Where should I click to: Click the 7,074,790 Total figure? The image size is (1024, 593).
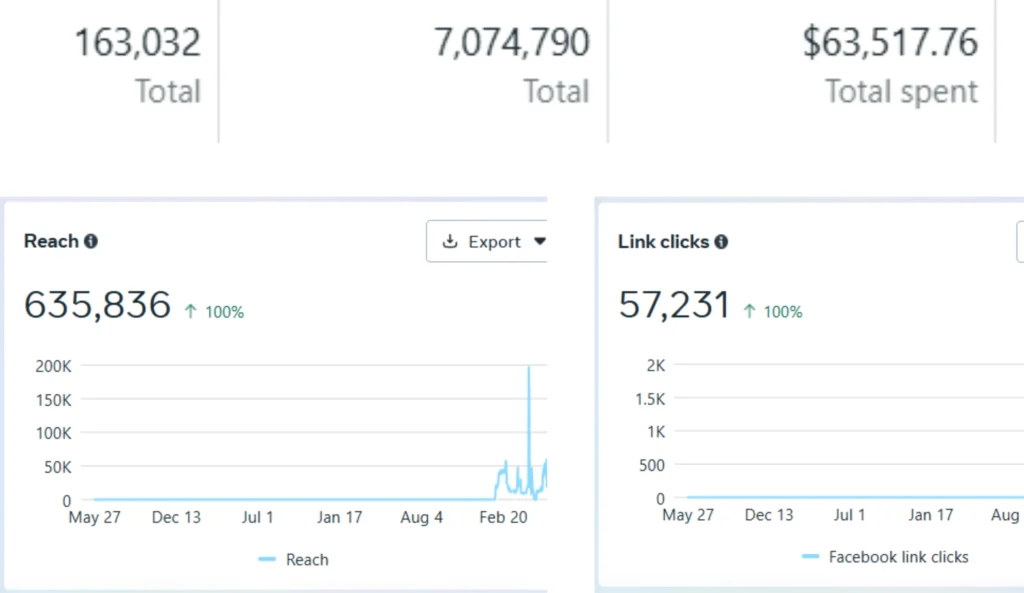[511, 43]
